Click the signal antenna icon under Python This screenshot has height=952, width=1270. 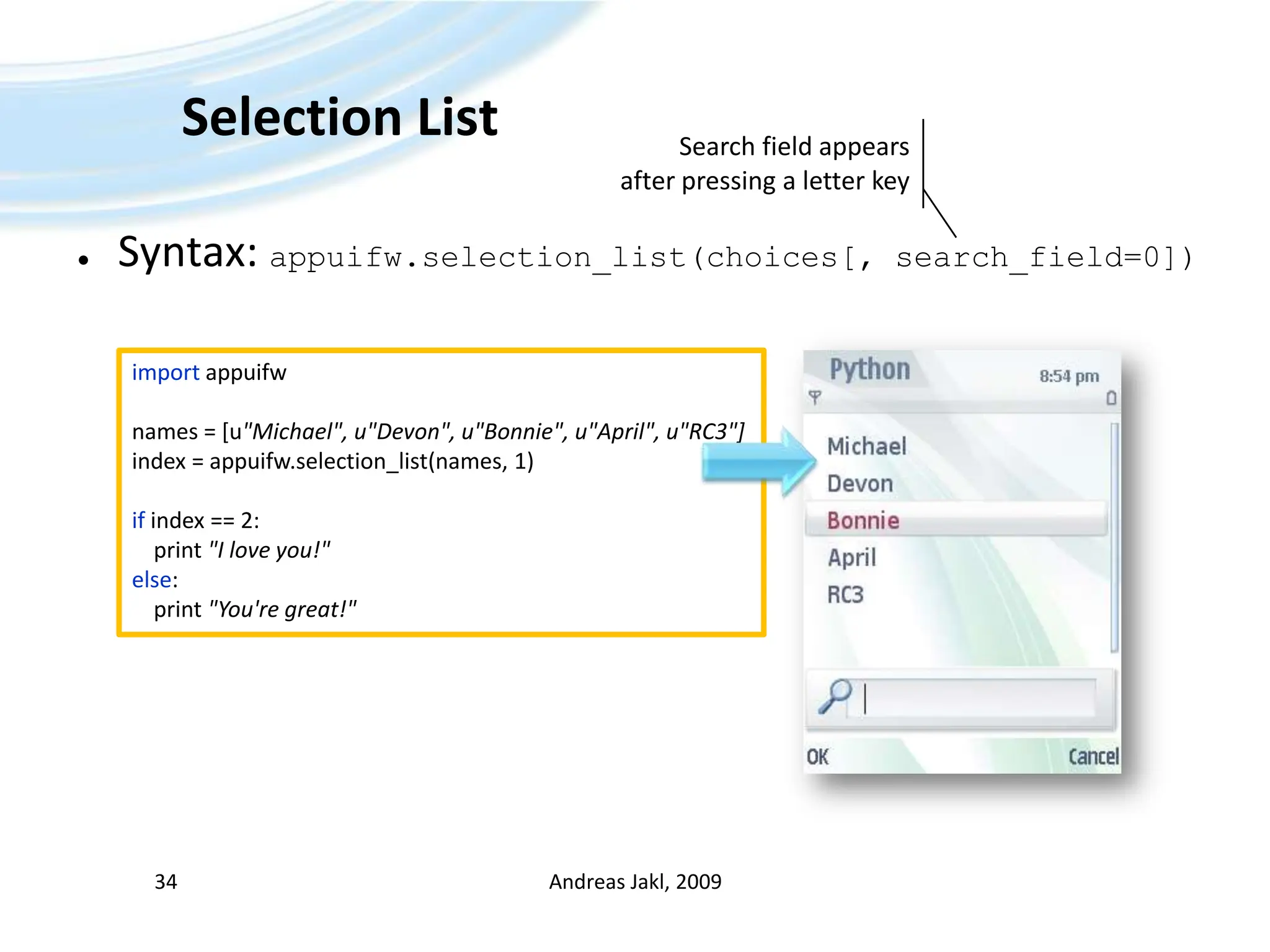click(815, 397)
